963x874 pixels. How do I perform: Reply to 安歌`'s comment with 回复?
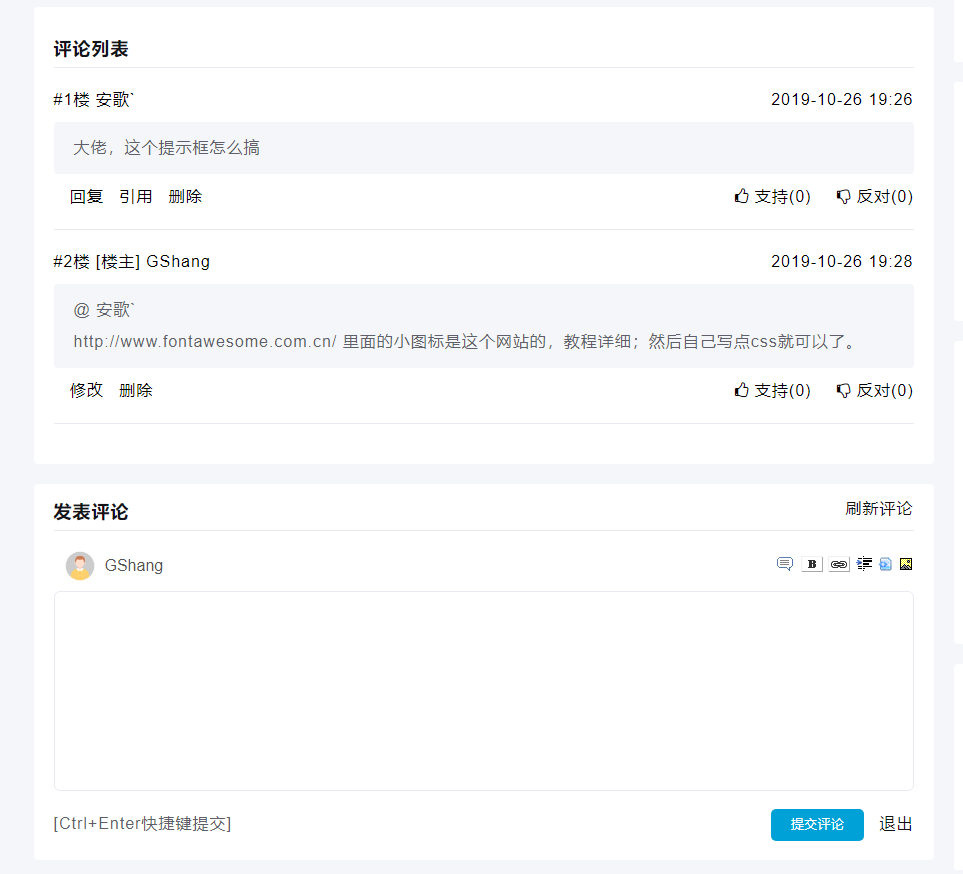86,197
